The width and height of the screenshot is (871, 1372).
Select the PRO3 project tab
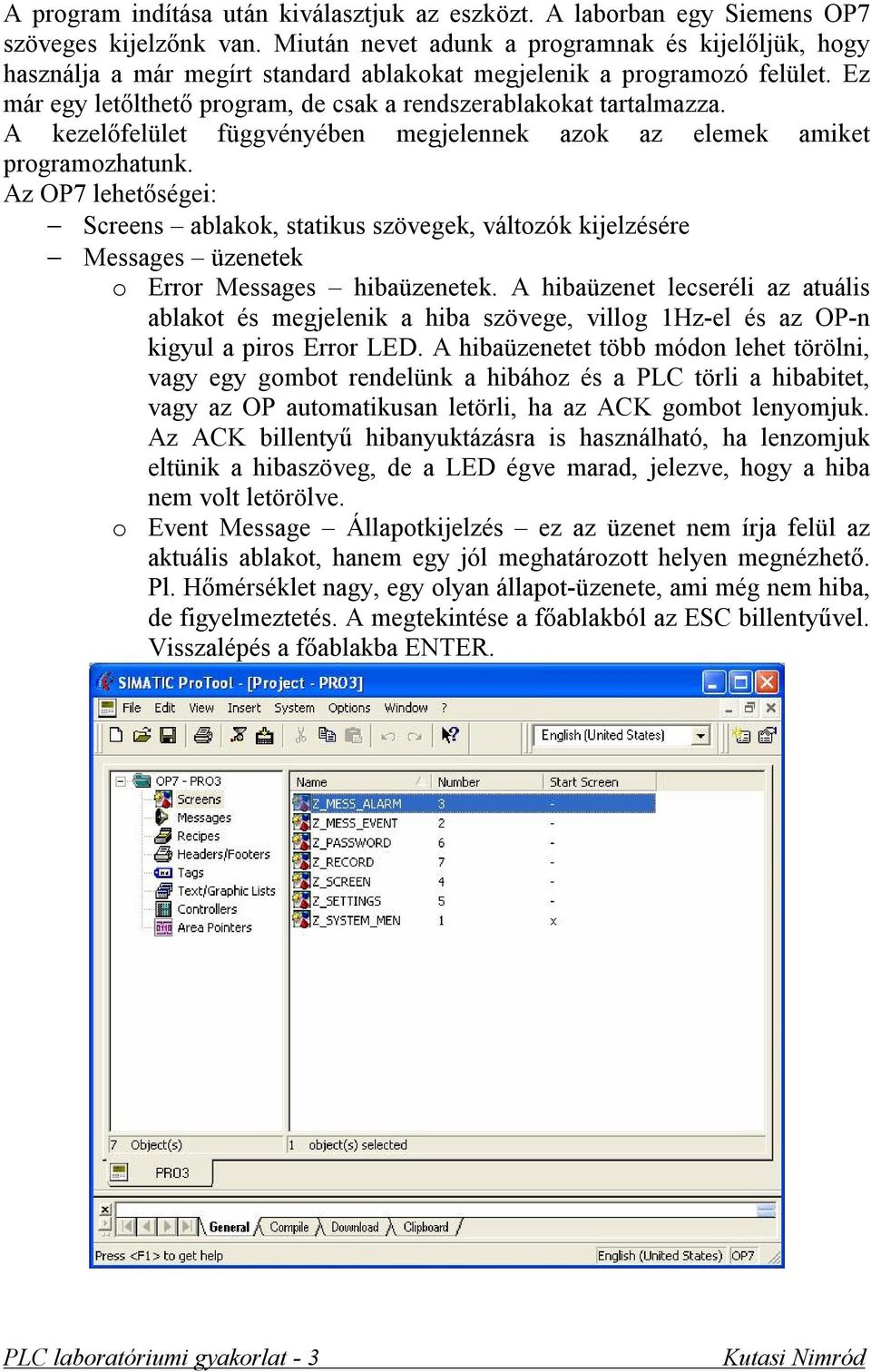[161, 1172]
